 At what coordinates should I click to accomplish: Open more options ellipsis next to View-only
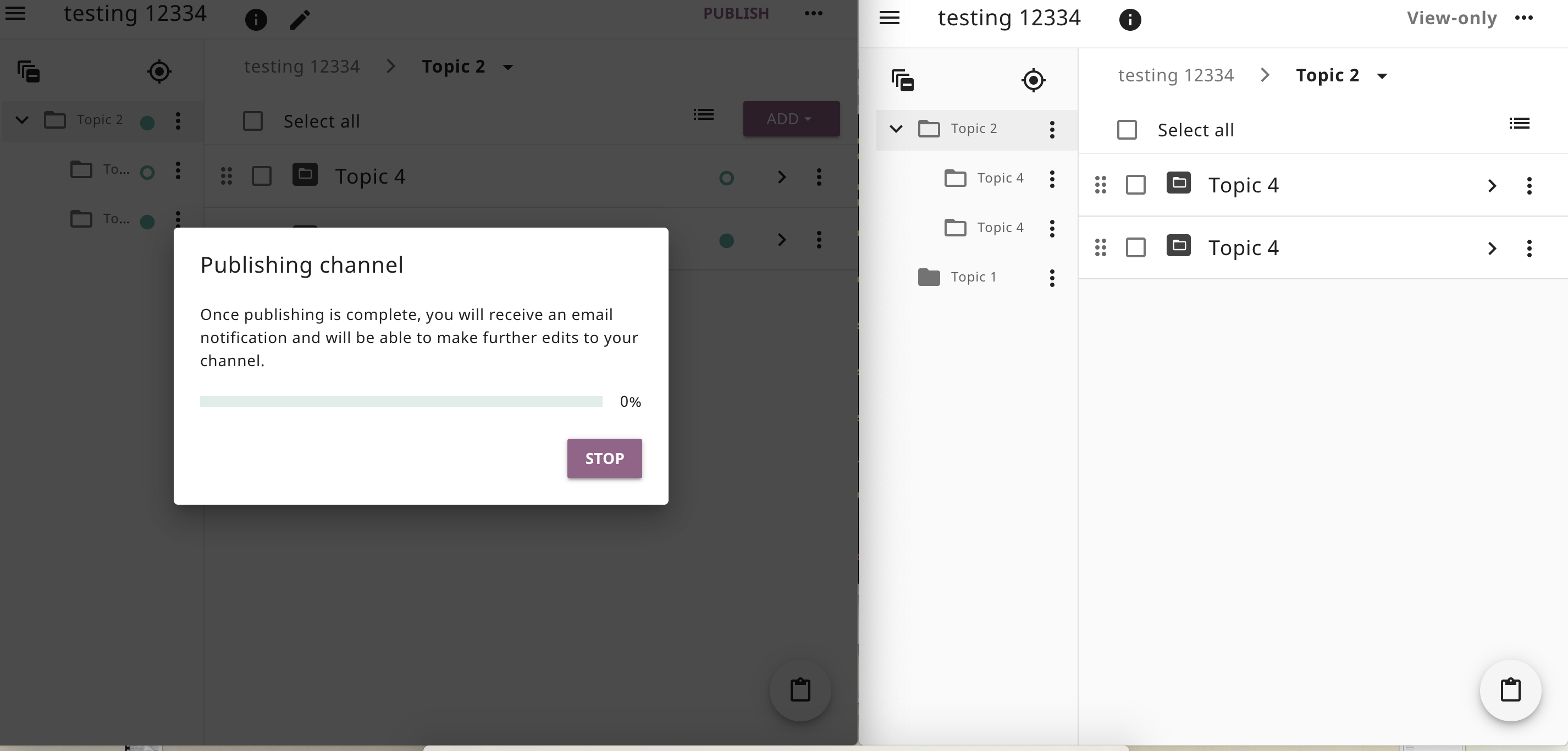[1523, 18]
